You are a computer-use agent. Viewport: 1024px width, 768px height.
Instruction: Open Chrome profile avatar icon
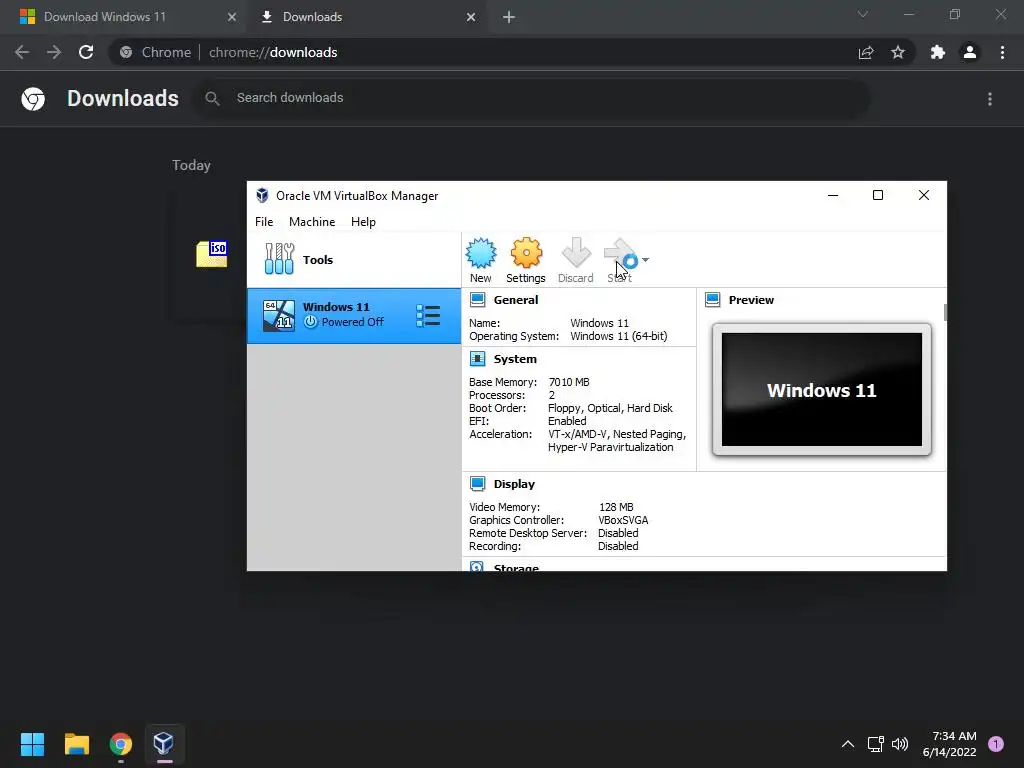tap(970, 52)
